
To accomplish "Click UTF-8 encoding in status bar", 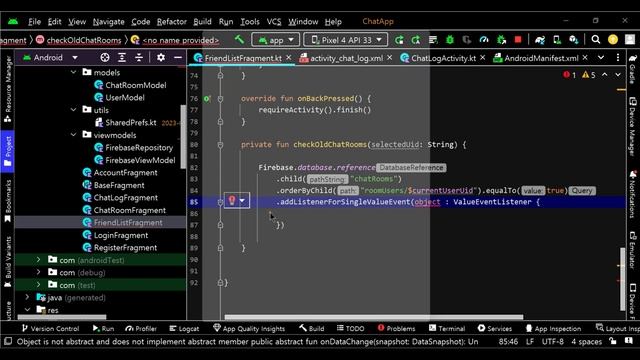I will [x=553, y=341].
